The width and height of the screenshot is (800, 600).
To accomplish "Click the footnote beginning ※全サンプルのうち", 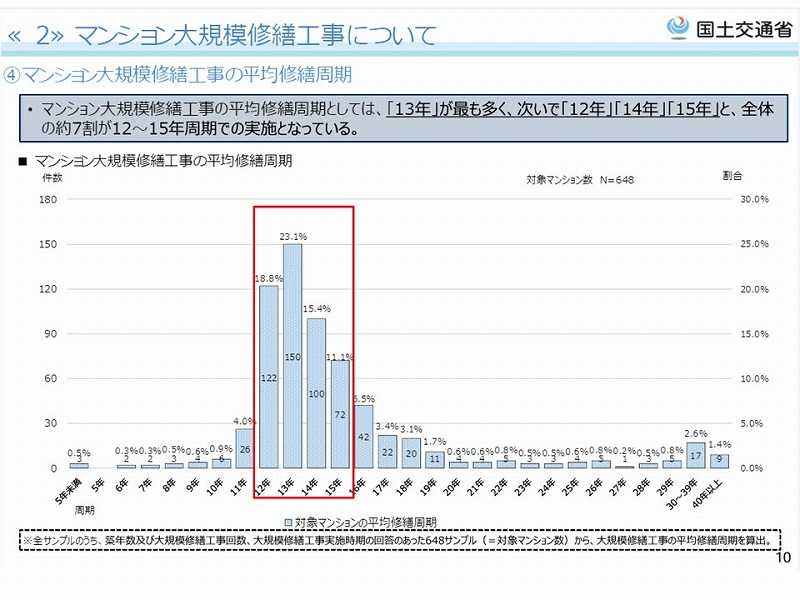I will pos(400,540).
